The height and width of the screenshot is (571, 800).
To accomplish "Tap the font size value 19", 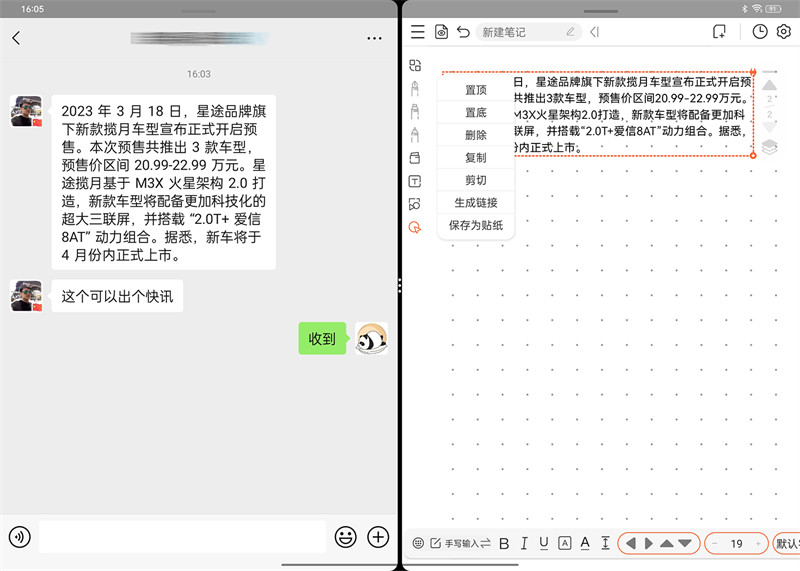I will [x=736, y=543].
